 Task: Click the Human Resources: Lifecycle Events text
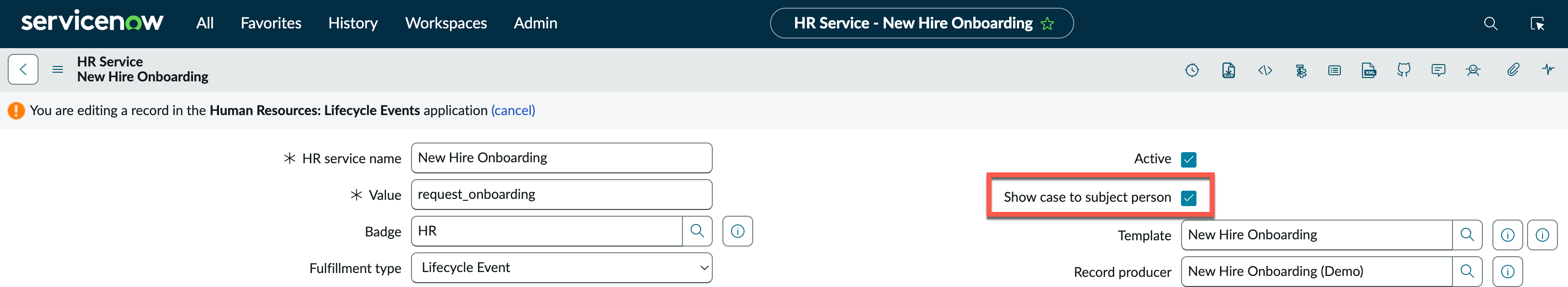coord(315,110)
